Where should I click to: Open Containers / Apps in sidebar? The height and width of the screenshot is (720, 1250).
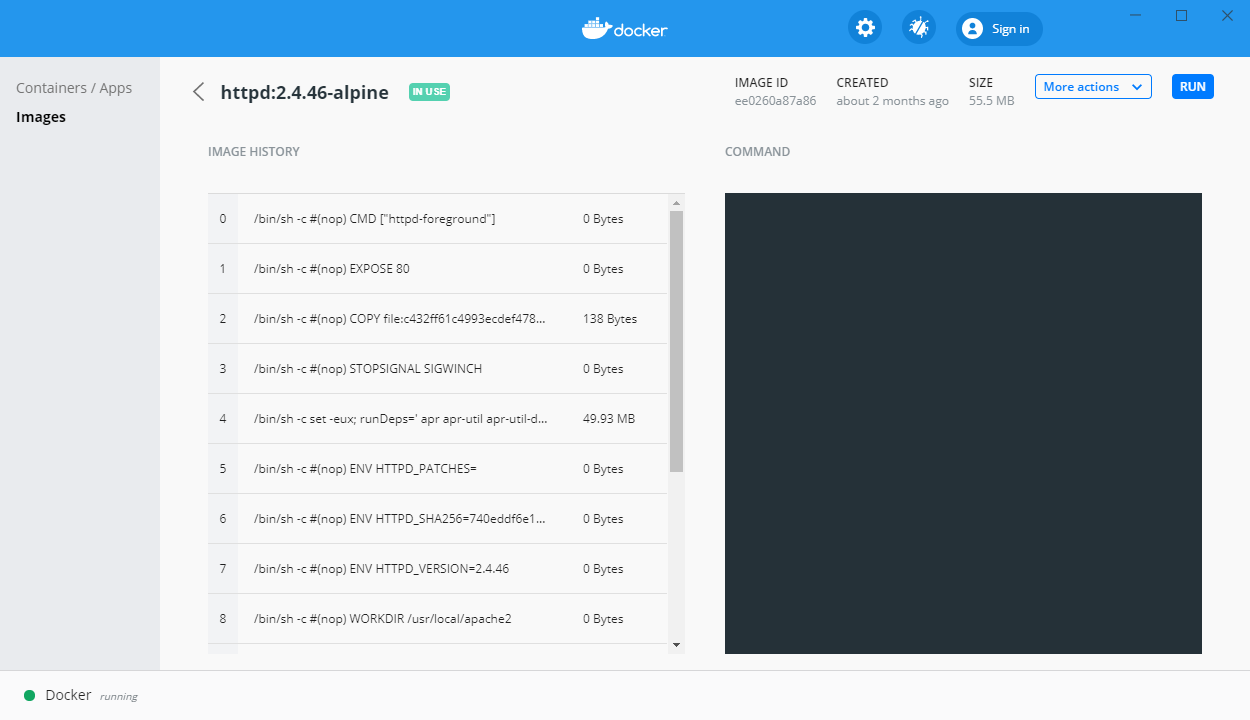(x=74, y=88)
